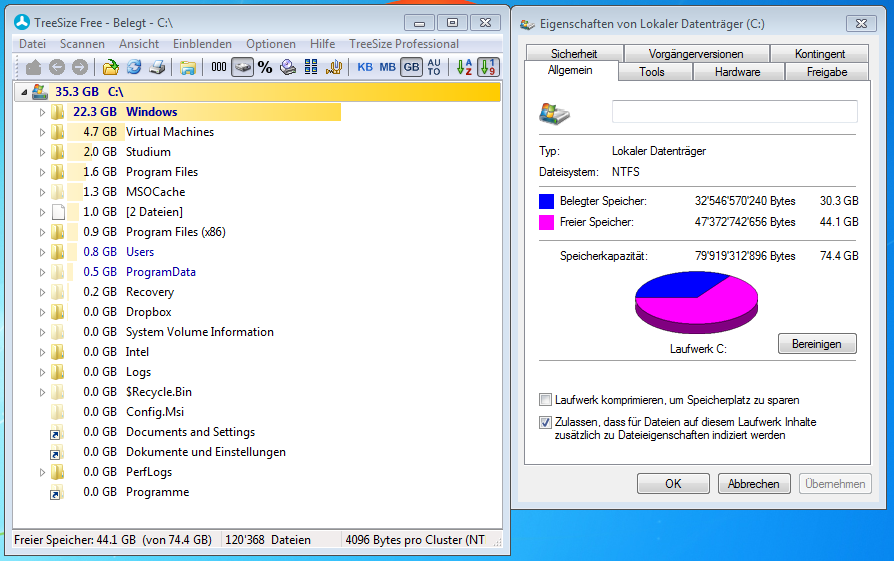
Task: Open the select directory to scan icon
Action: click(111, 67)
